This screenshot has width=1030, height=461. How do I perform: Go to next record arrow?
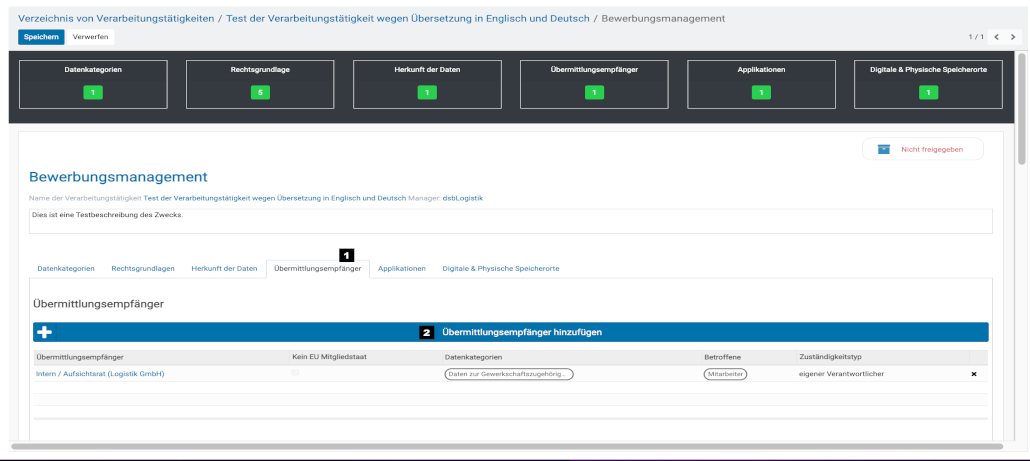click(1012, 37)
